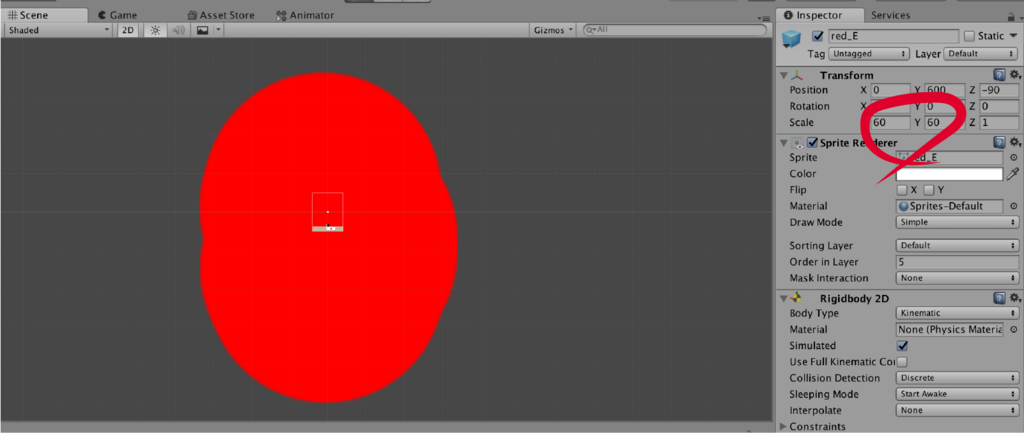Edit Position Z field value -90
This screenshot has height=433, width=1024.
pyautogui.click(x=999, y=90)
